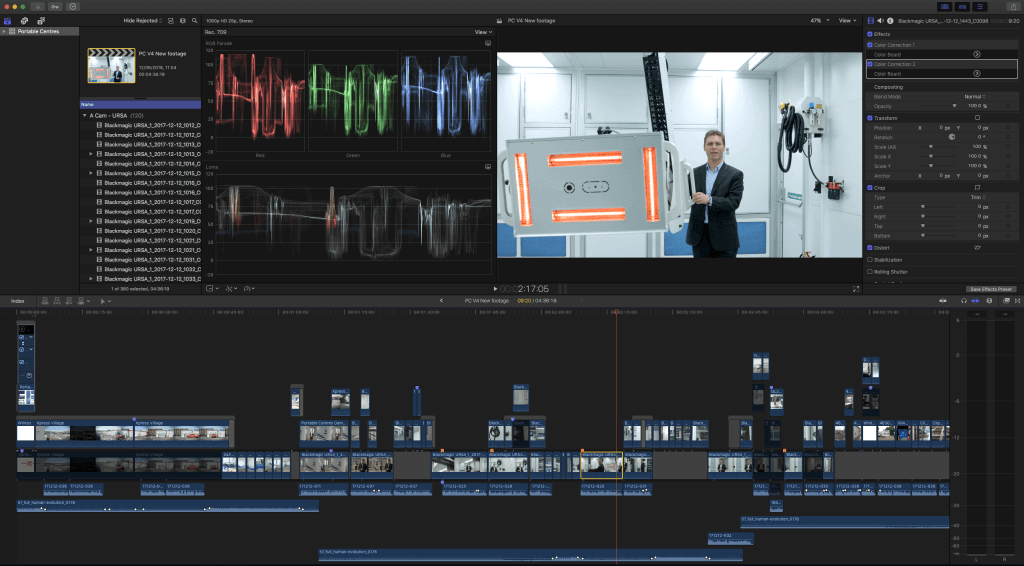
Task: Open Color Board for Color Correction 1
Action: 976,54
